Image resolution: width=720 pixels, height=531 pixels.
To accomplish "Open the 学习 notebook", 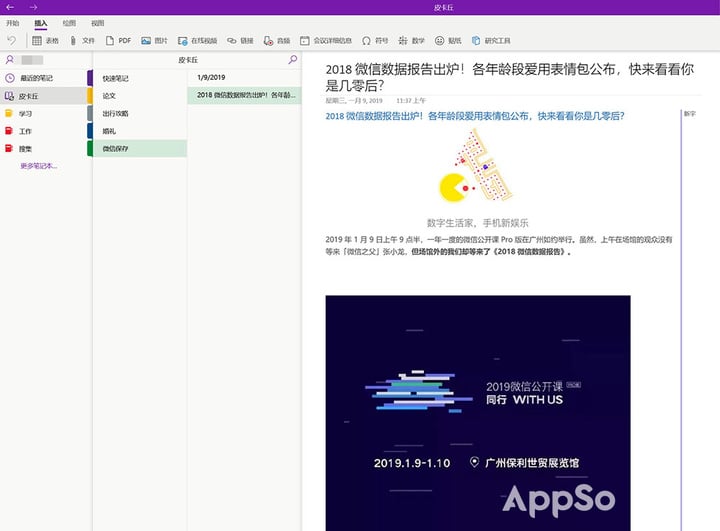I will point(44,113).
